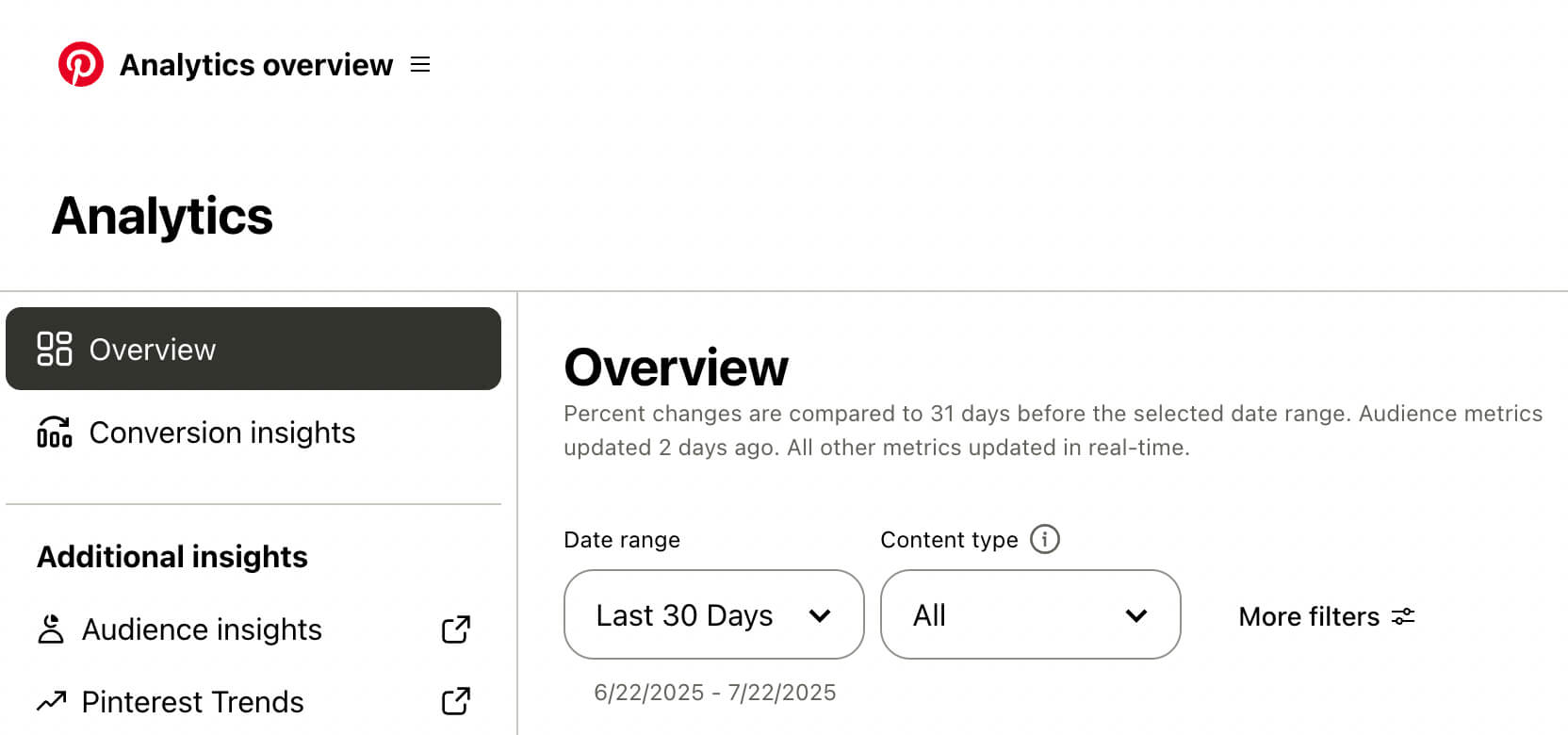The height and width of the screenshot is (735, 1568).
Task: Click the Overview grid icon in sidebar
Action: point(55,349)
